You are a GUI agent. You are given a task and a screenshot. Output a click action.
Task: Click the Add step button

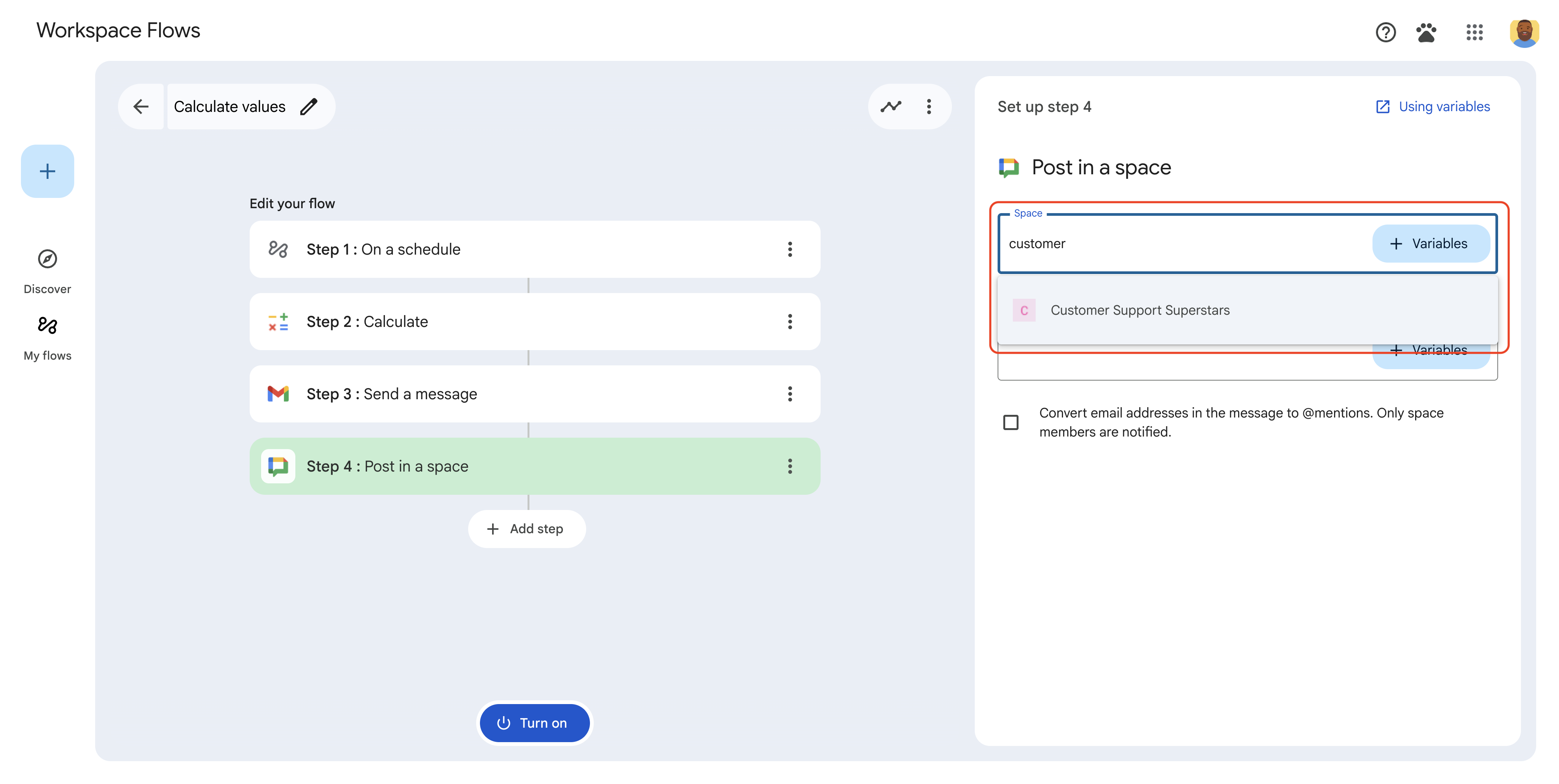click(x=526, y=528)
